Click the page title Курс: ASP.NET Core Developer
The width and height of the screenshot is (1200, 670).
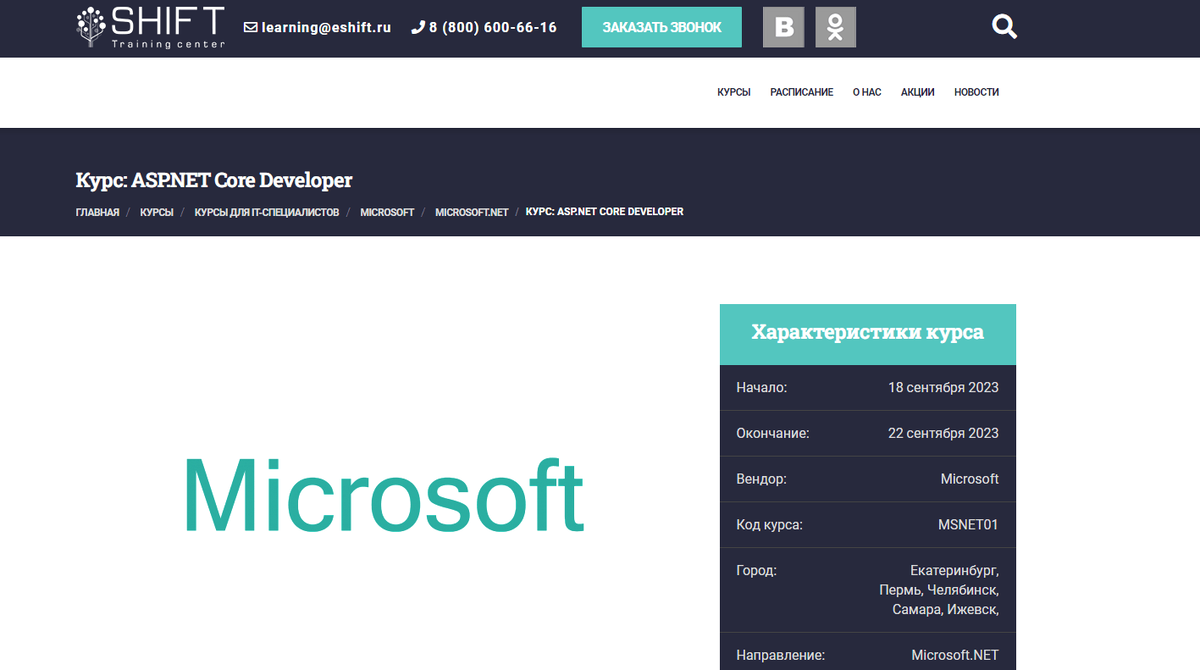point(214,181)
